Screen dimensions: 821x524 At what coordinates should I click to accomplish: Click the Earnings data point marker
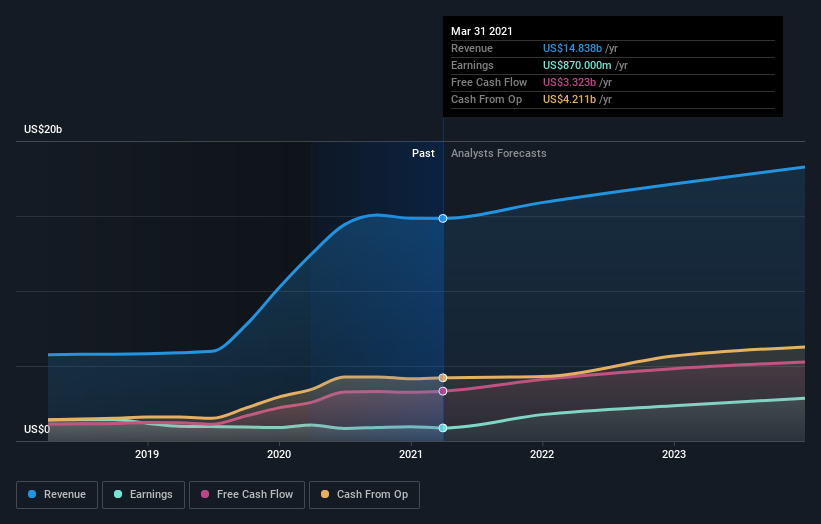click(443, 428)
